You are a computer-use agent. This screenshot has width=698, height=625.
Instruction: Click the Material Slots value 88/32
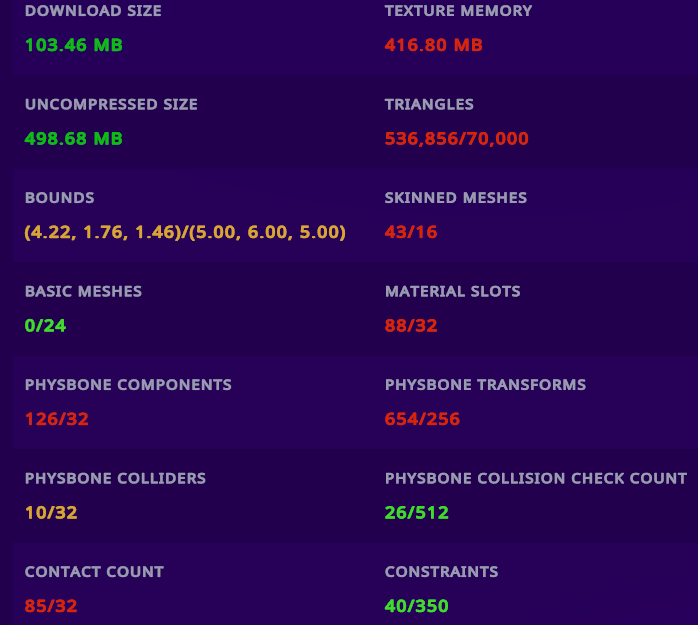411,325
